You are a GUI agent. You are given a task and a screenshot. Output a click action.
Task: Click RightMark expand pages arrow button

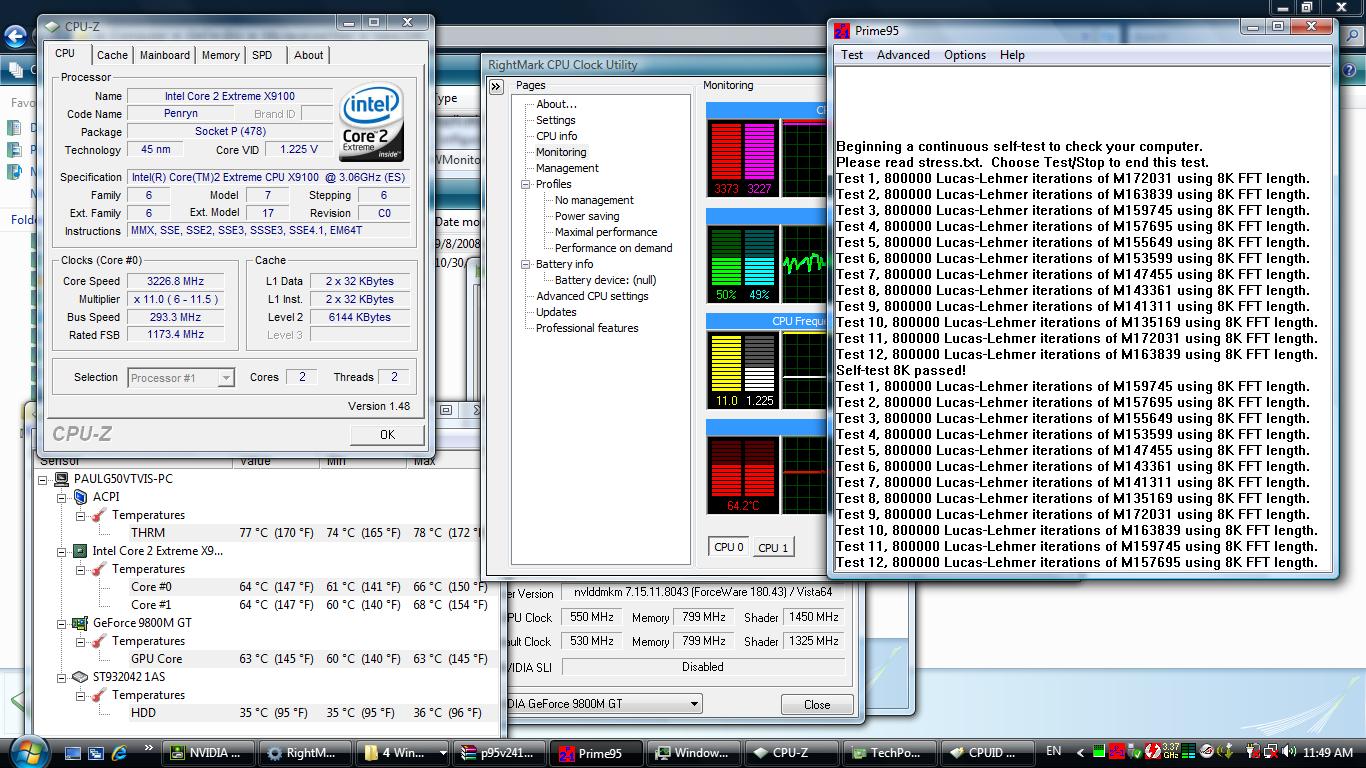pos(496,87)
